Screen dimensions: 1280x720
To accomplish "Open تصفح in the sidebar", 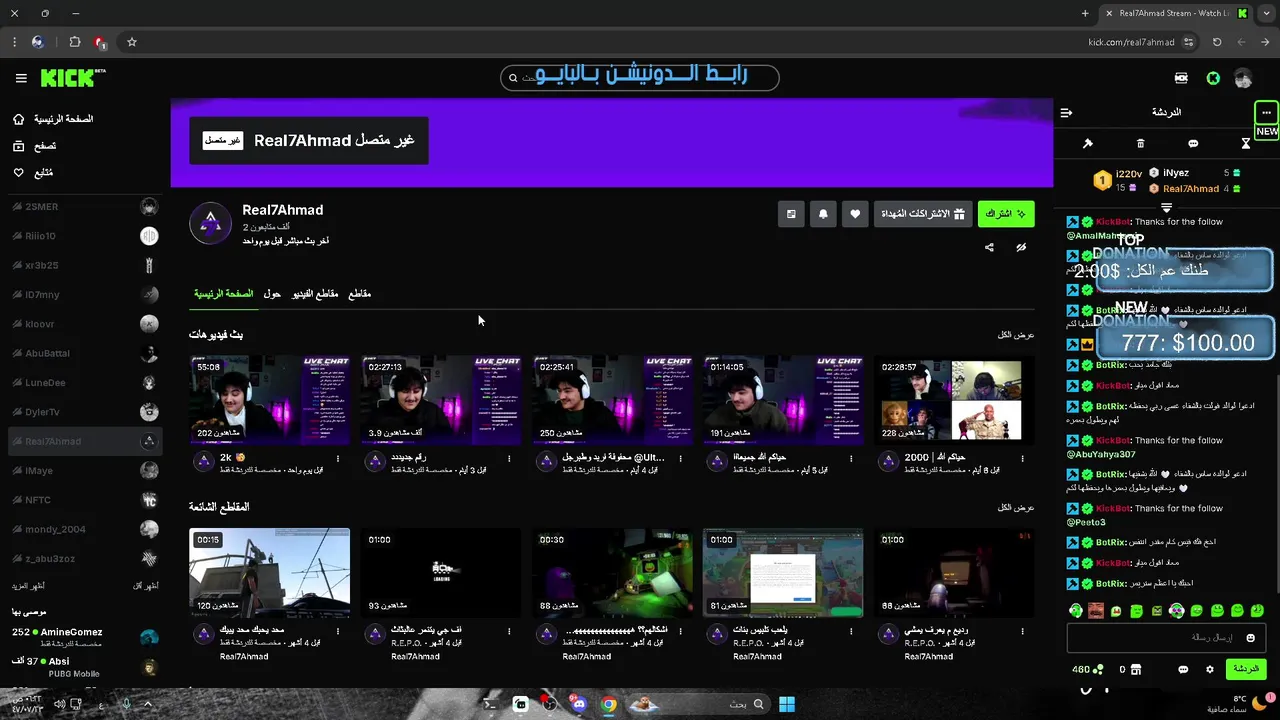I will click(34, 146).
